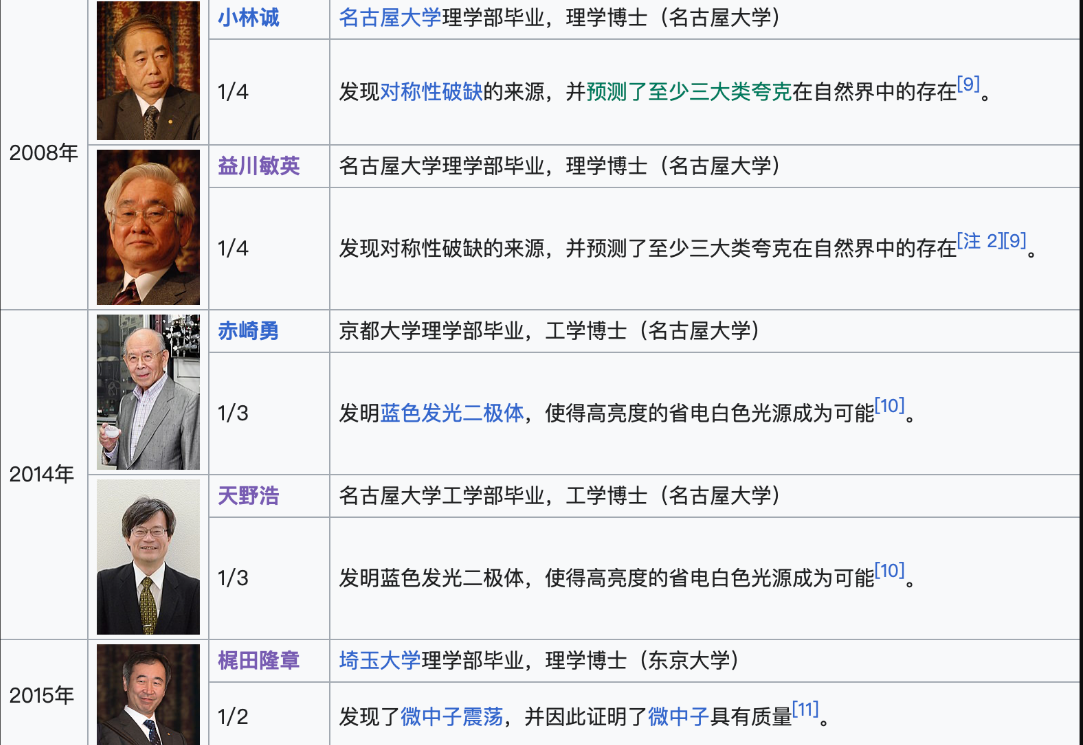
Task: Open 梶田隆章's portrait thumbnail
Action: point(148,695)
